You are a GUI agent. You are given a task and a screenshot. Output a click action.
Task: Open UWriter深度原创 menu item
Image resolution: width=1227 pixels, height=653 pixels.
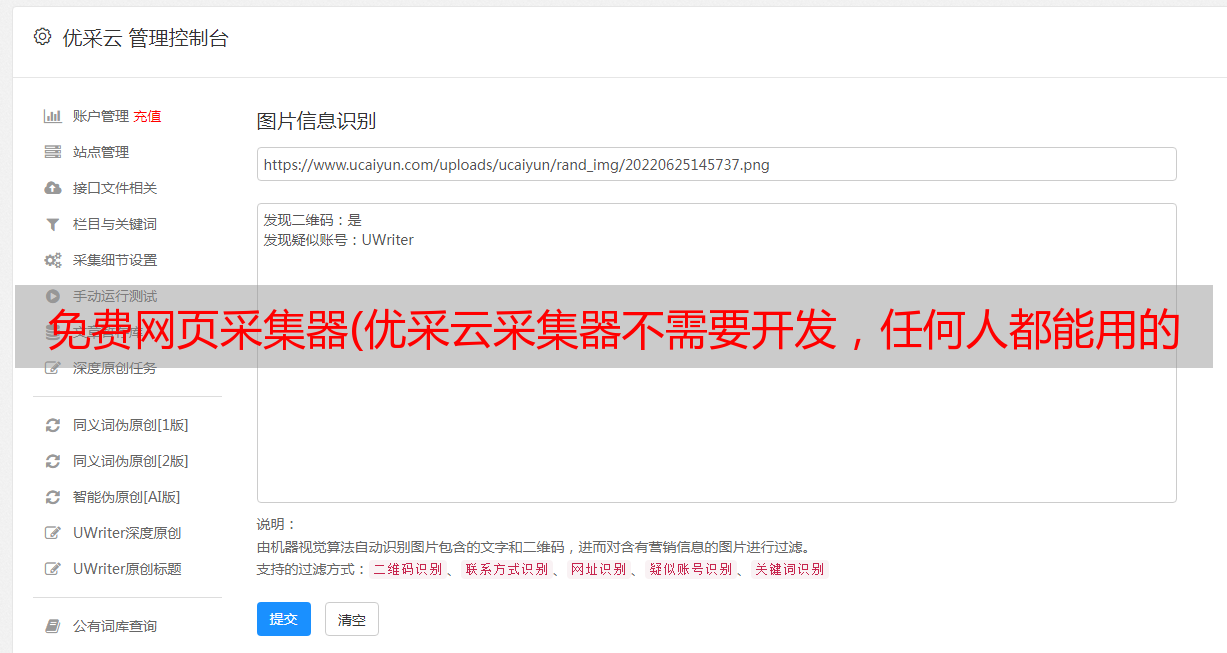[127, 533]
